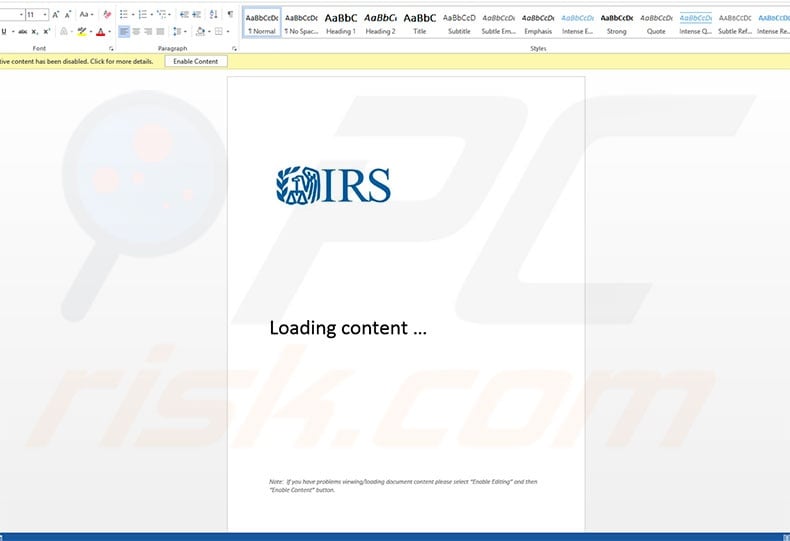Click the Bullets list icon

click(x=124, y=15)
